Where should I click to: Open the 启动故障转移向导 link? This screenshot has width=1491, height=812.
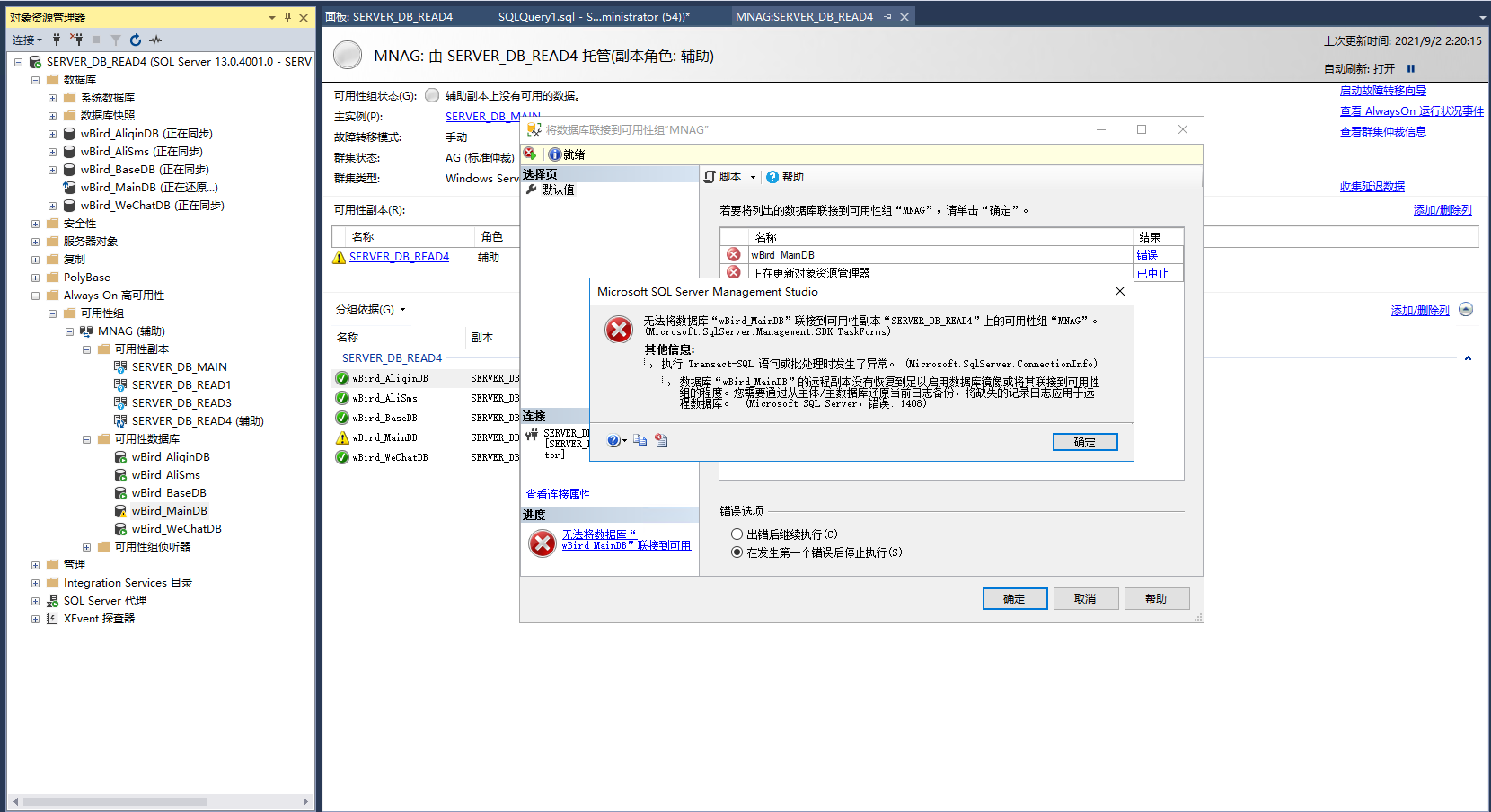click(1383, 91)
